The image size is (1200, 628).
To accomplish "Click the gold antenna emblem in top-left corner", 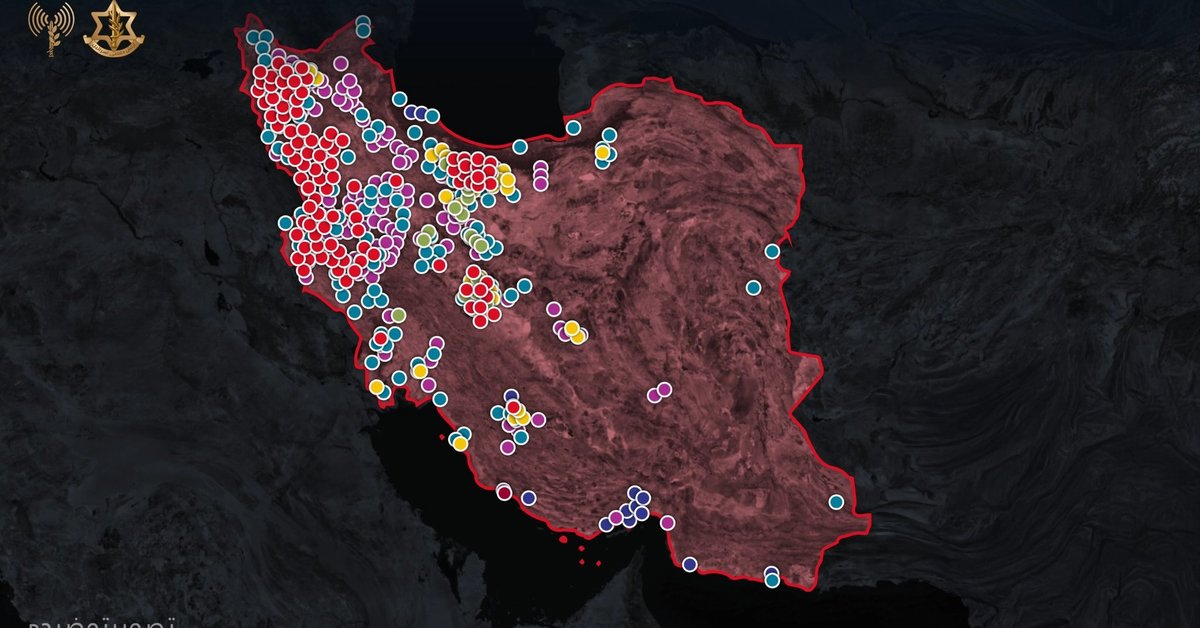I will (51, 29).
